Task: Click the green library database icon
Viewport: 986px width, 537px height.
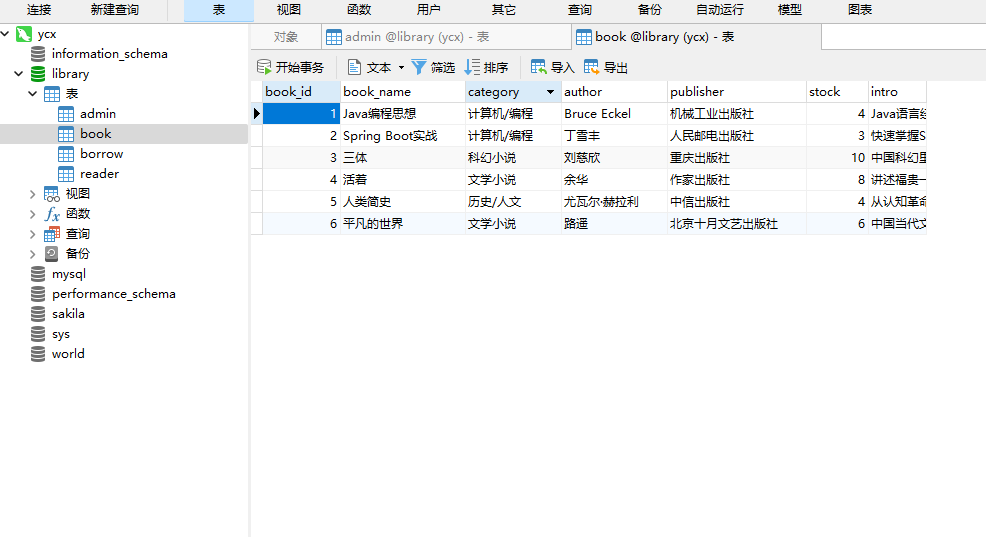Action: 38,74
